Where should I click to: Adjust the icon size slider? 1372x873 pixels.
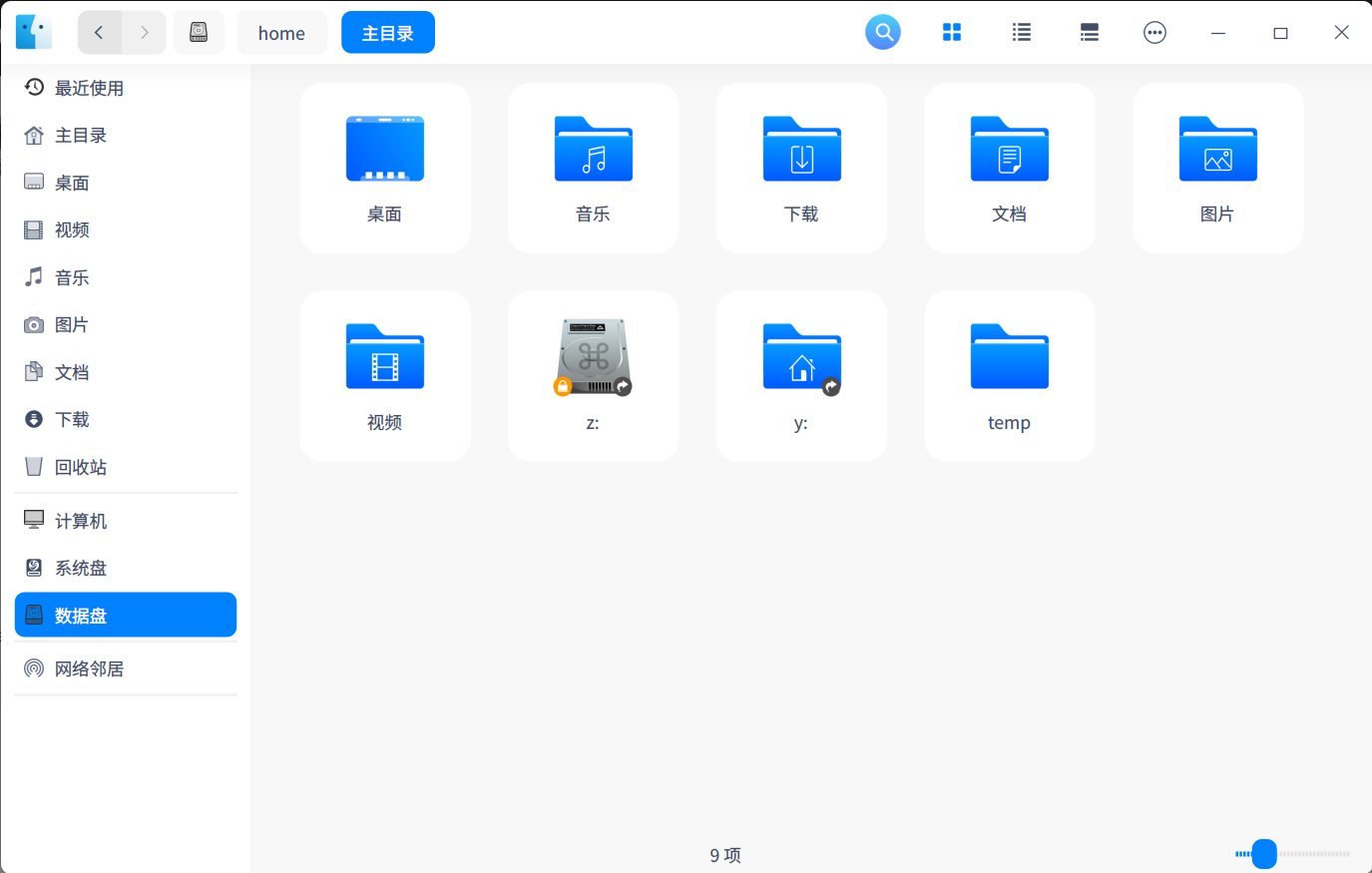pos(1263,854)
